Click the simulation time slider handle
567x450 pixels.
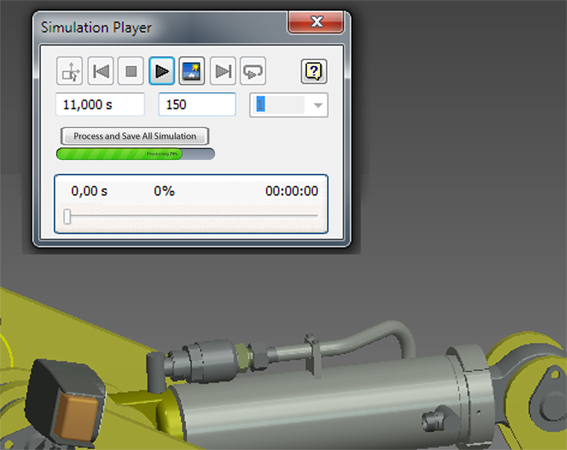[67, 216]
